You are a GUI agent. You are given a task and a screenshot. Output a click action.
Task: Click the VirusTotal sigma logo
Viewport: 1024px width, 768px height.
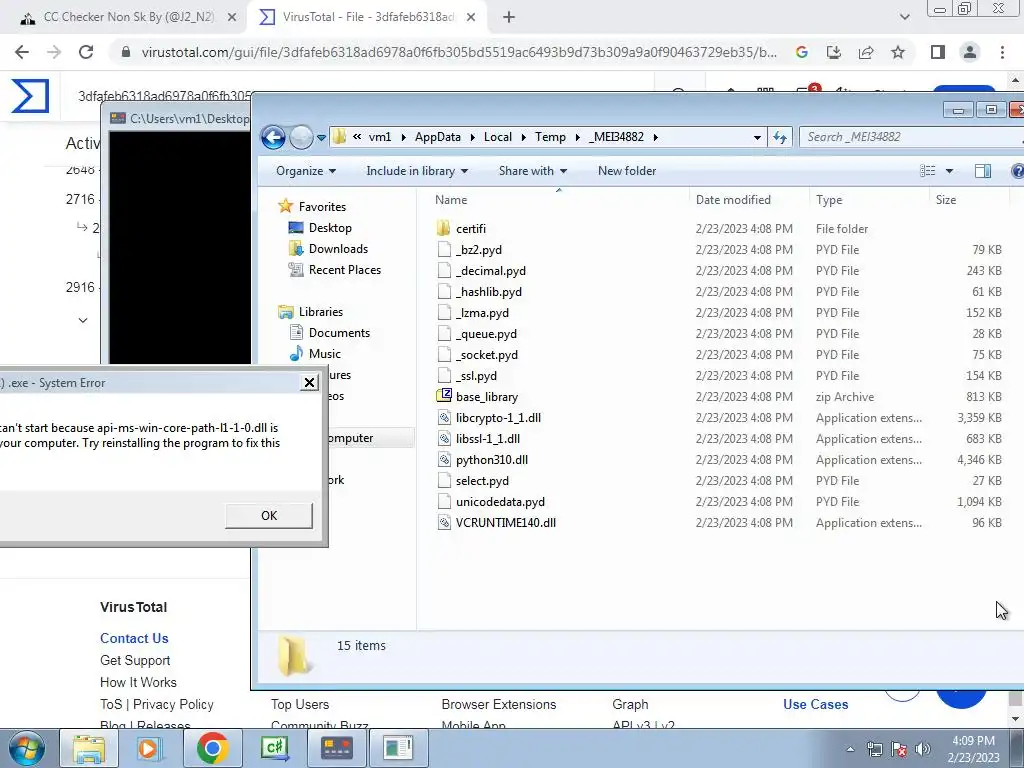pyautogui.click(x=30, y=96)
